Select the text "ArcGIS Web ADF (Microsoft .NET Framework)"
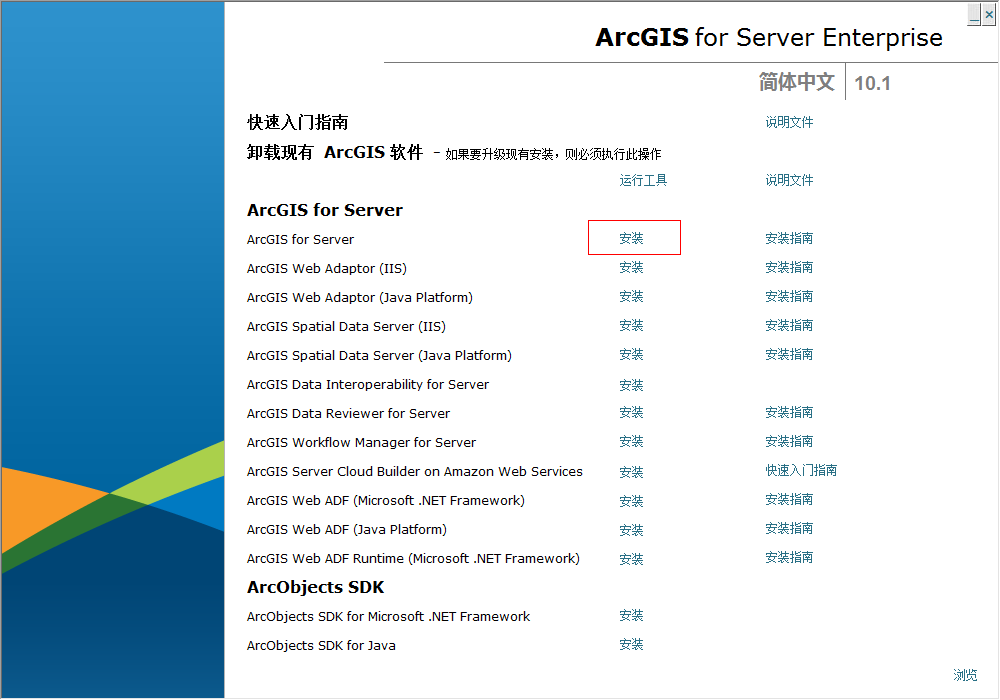 386,500
